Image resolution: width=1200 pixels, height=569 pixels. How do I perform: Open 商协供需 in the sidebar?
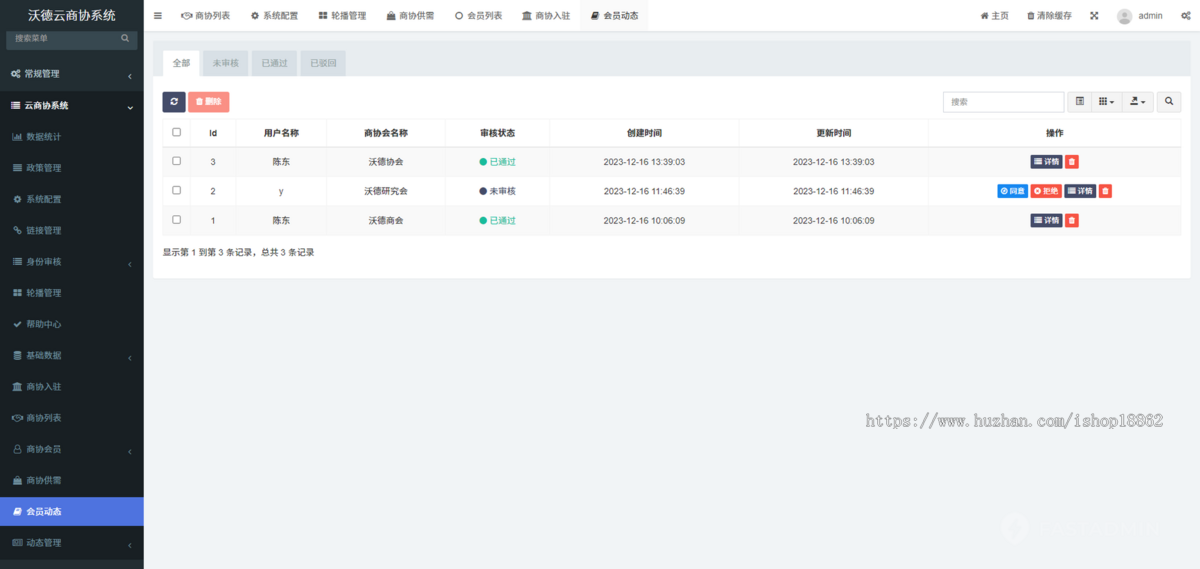[x=72, y=480]
